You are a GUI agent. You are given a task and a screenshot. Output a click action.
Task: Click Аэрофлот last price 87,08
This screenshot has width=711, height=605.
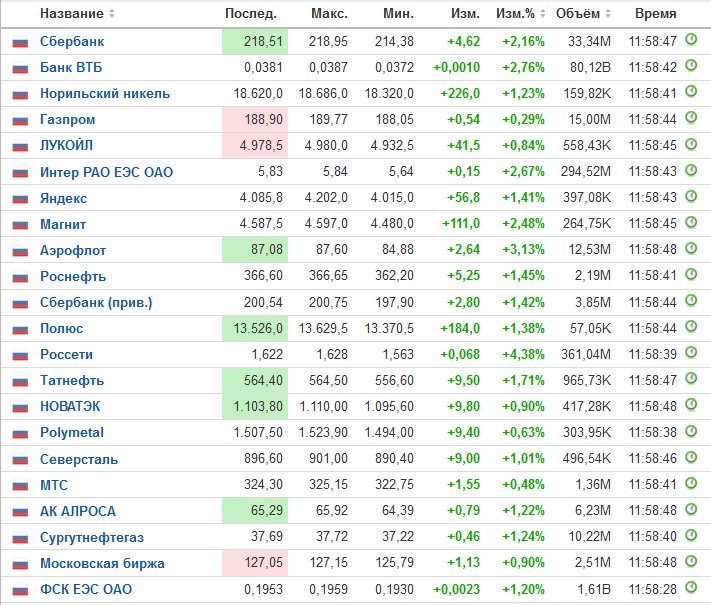267,249
